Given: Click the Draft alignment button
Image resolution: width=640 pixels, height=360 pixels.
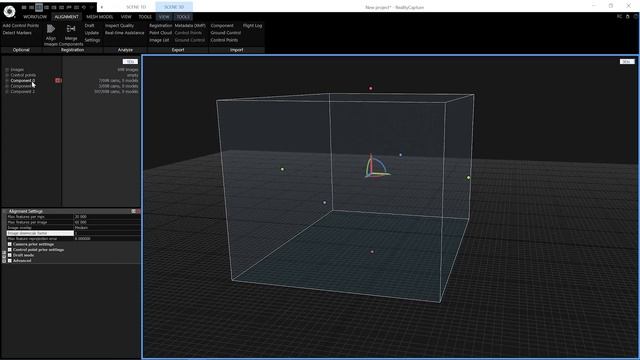Looking at the screenshot, I should tap(89, 25).
